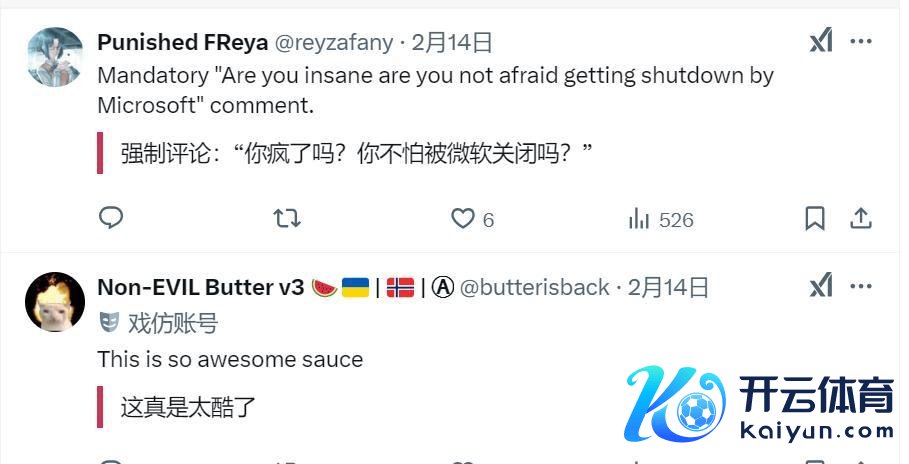Retweet Punished FReya's Microsoft comment
The width and height of the screenshot is (909, 464).
[286, 219]
